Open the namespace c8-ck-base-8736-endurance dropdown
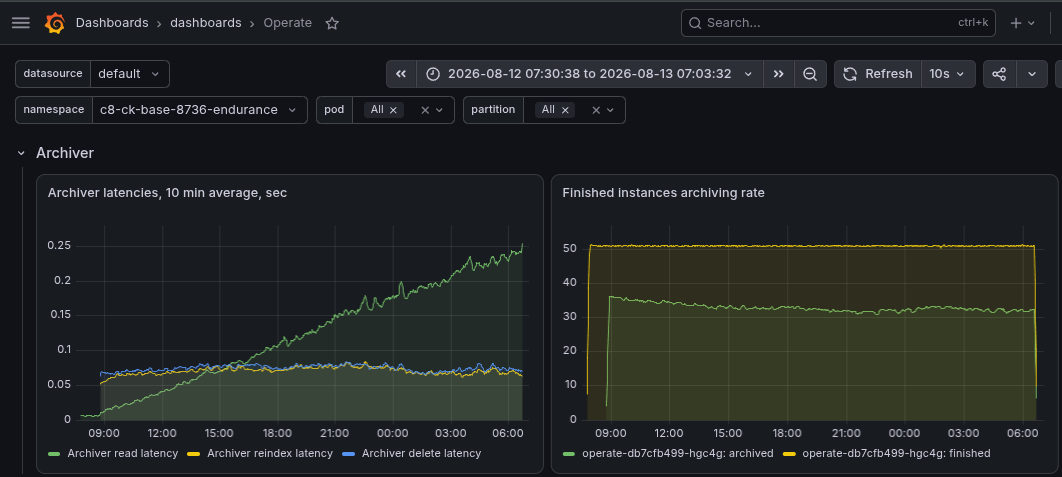1062x477 pixels. pos(200,110)
